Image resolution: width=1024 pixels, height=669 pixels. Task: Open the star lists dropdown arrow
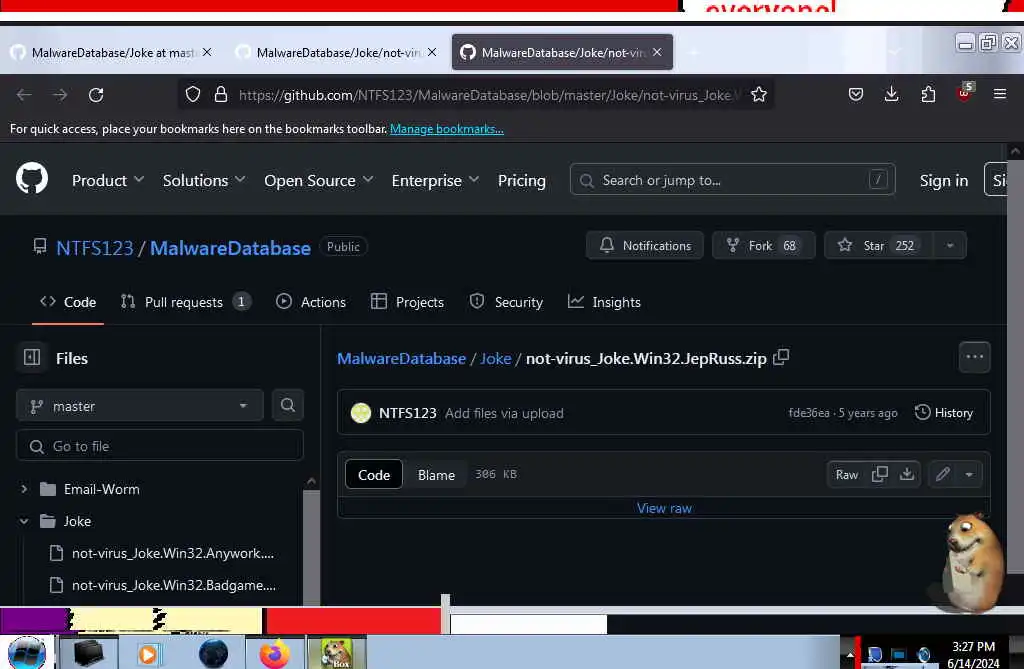pyautogui.click(x=950, y=246)
